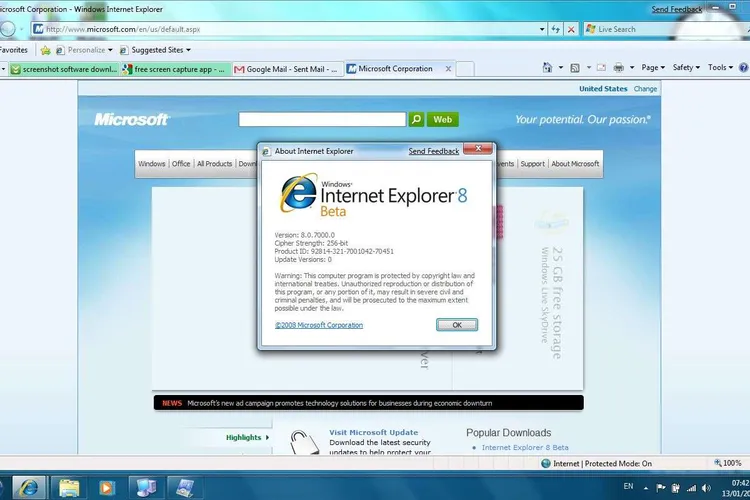Click the Internet Explorer taskbar icon
750x500 pixels.
[29, 488]
